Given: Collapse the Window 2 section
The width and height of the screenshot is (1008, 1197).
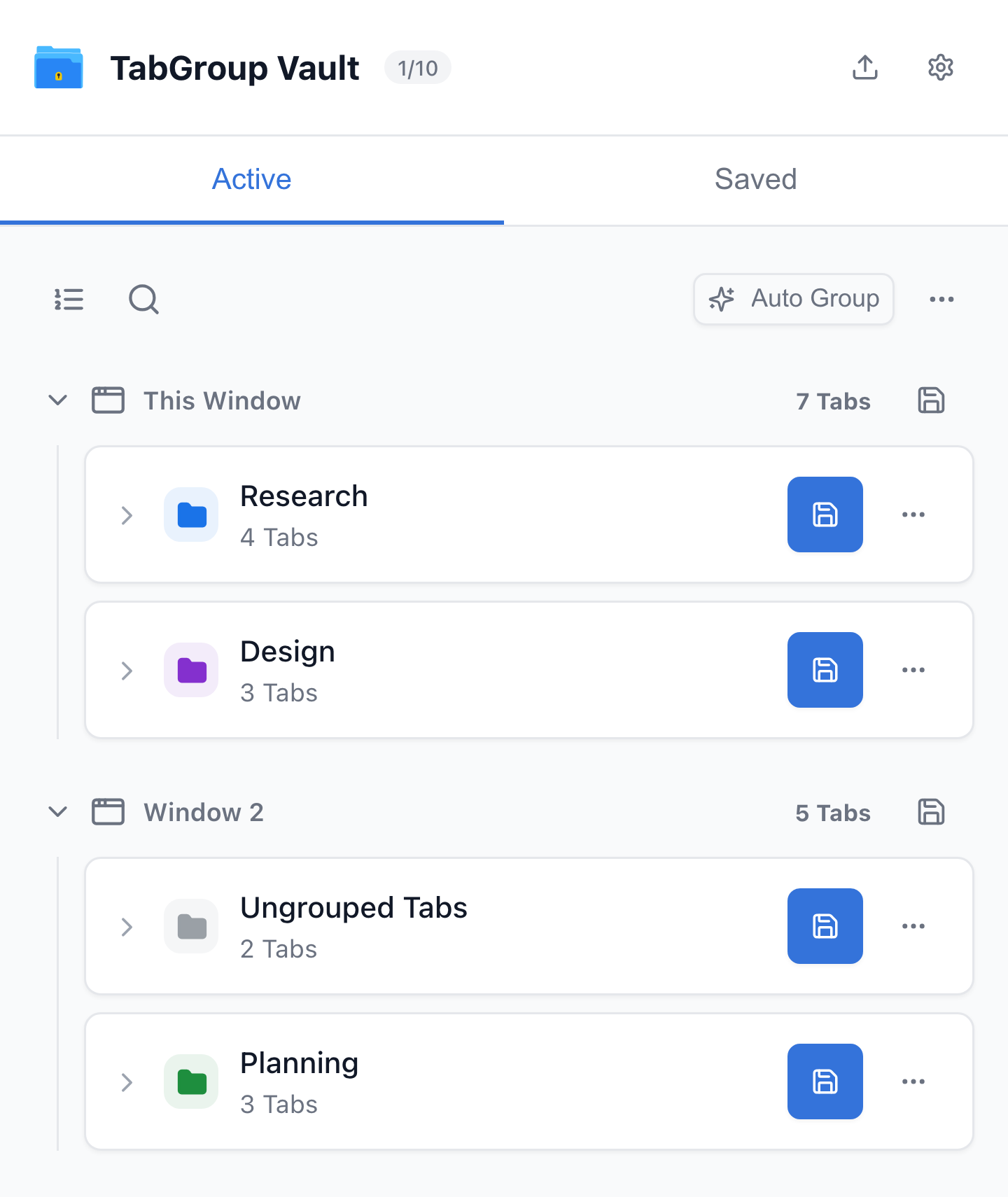Looking at the screenshot, I should tap(58, 812).
